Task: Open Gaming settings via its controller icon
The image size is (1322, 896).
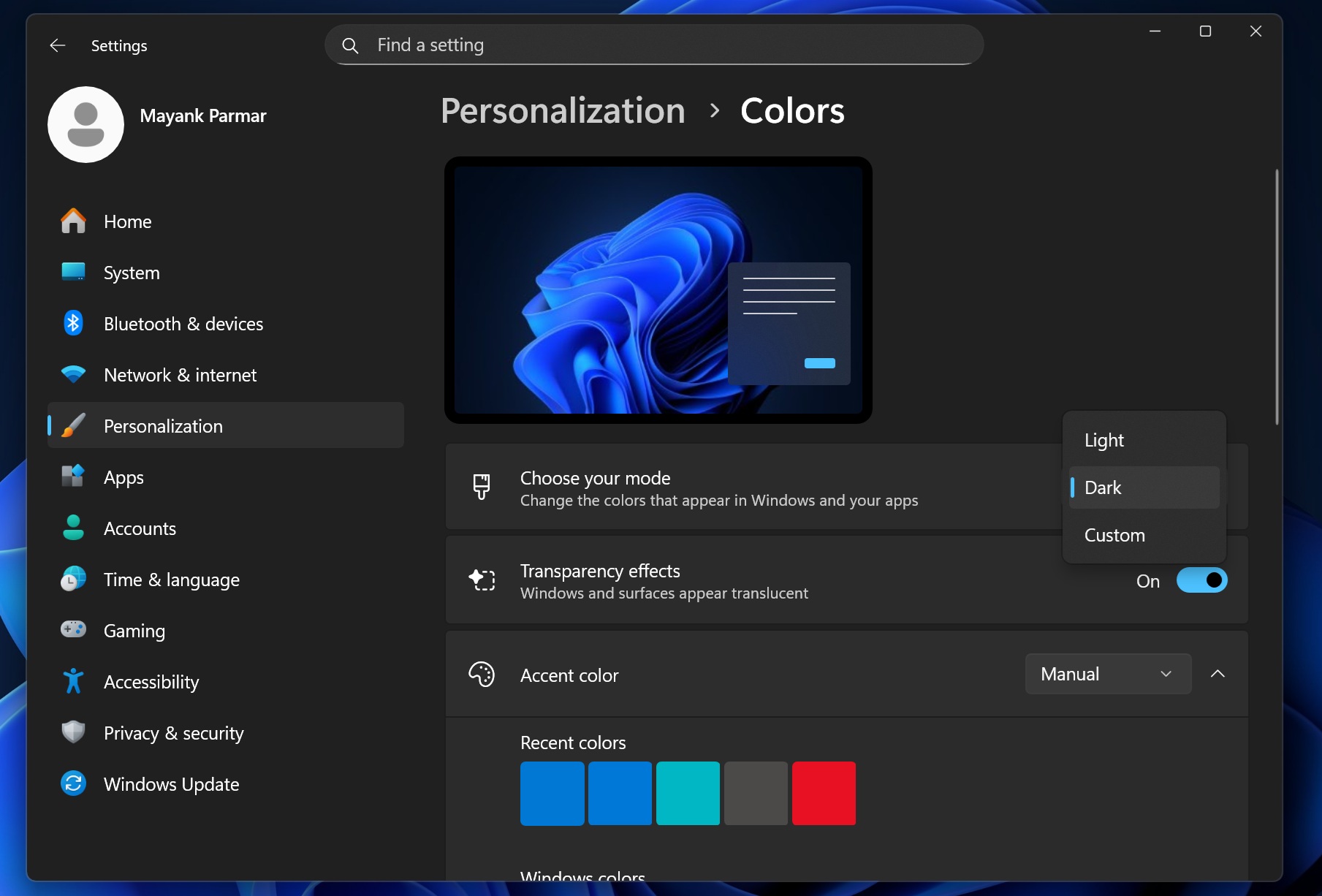Action: 73,630
